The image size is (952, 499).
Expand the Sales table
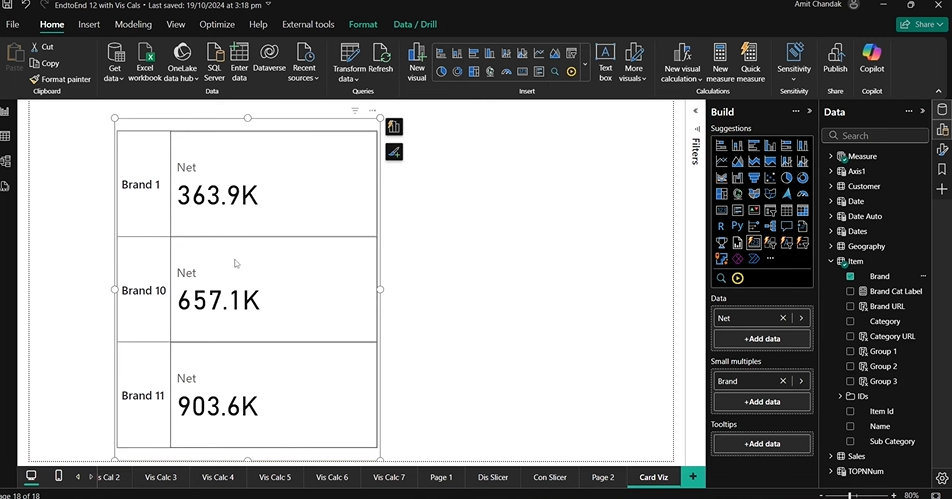point(831,456)
